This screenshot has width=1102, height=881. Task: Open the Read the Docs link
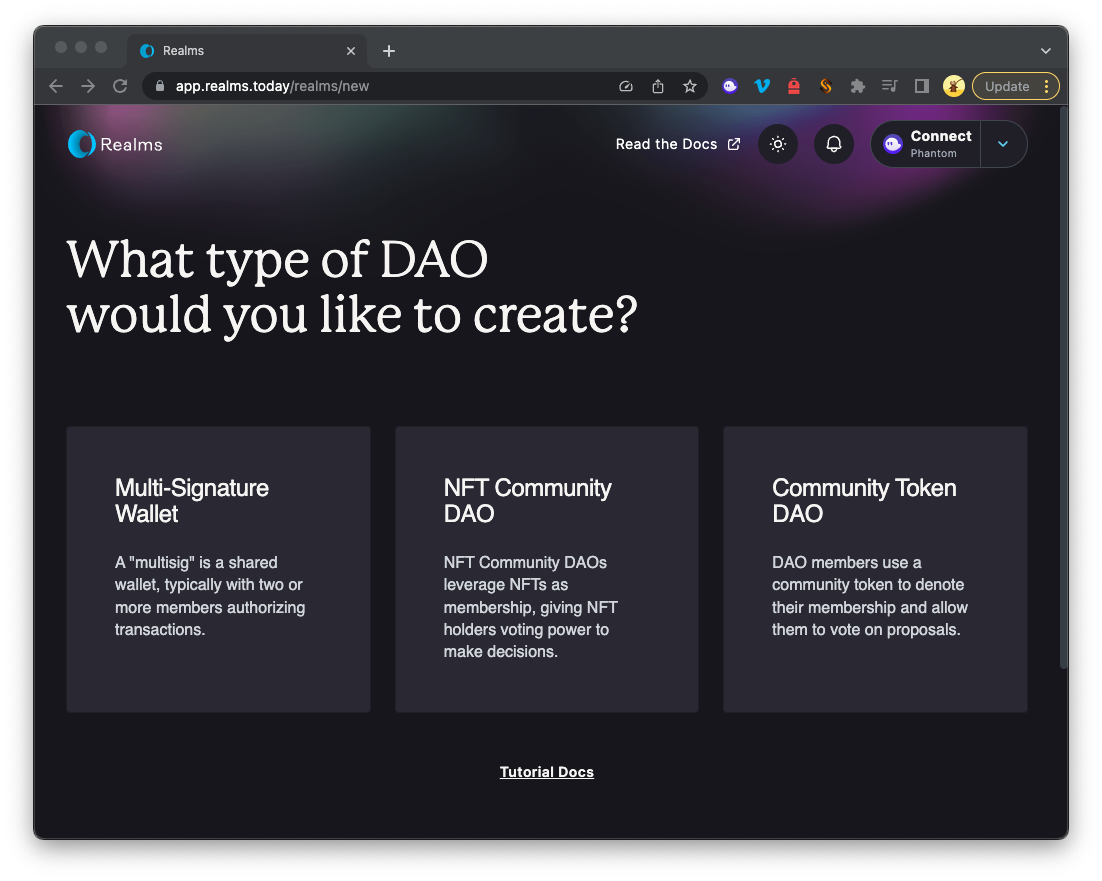pos(677,144)
